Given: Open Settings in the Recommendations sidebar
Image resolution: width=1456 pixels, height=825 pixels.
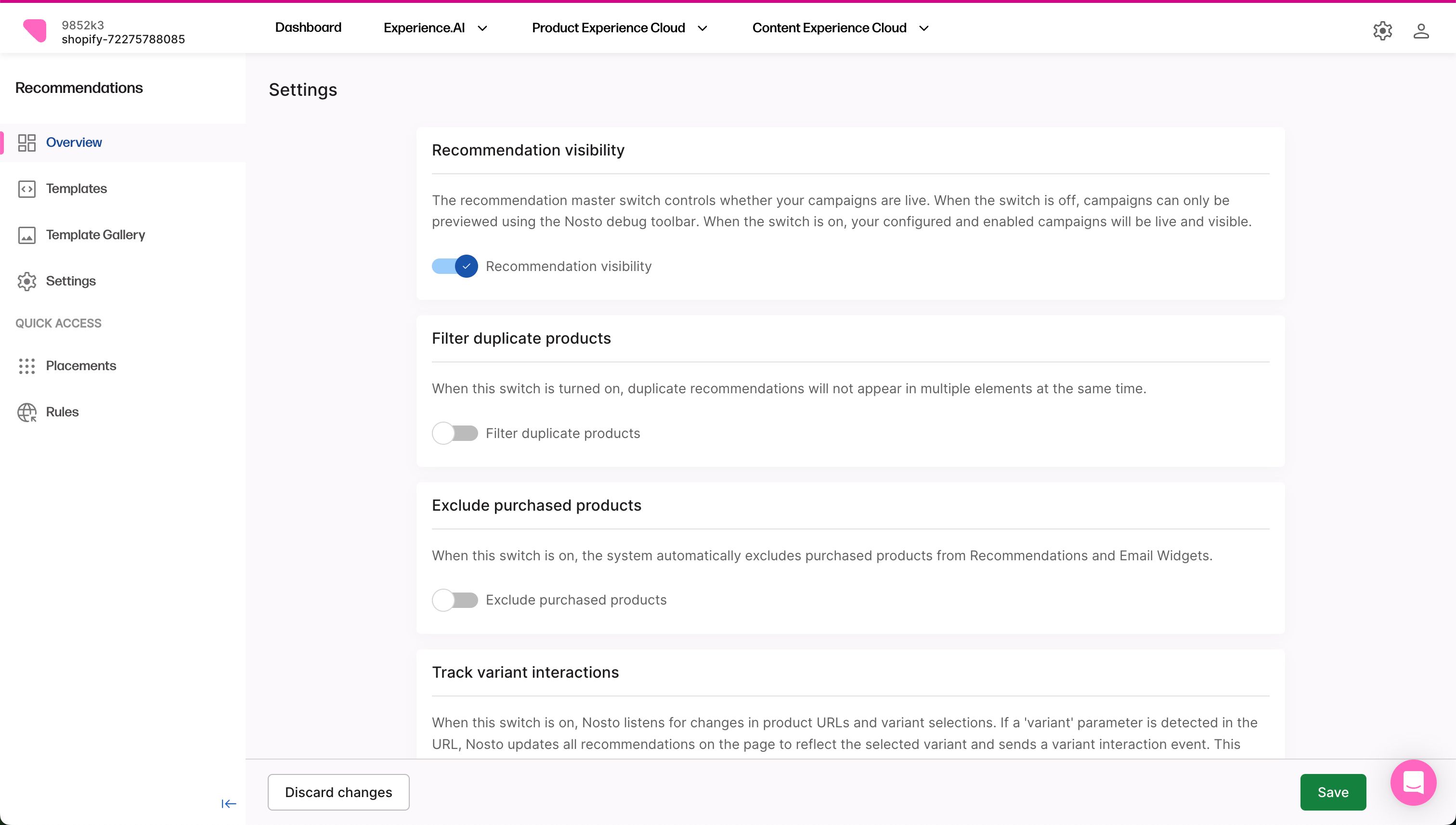Looking at the screenshot, I should click(70, 281).
